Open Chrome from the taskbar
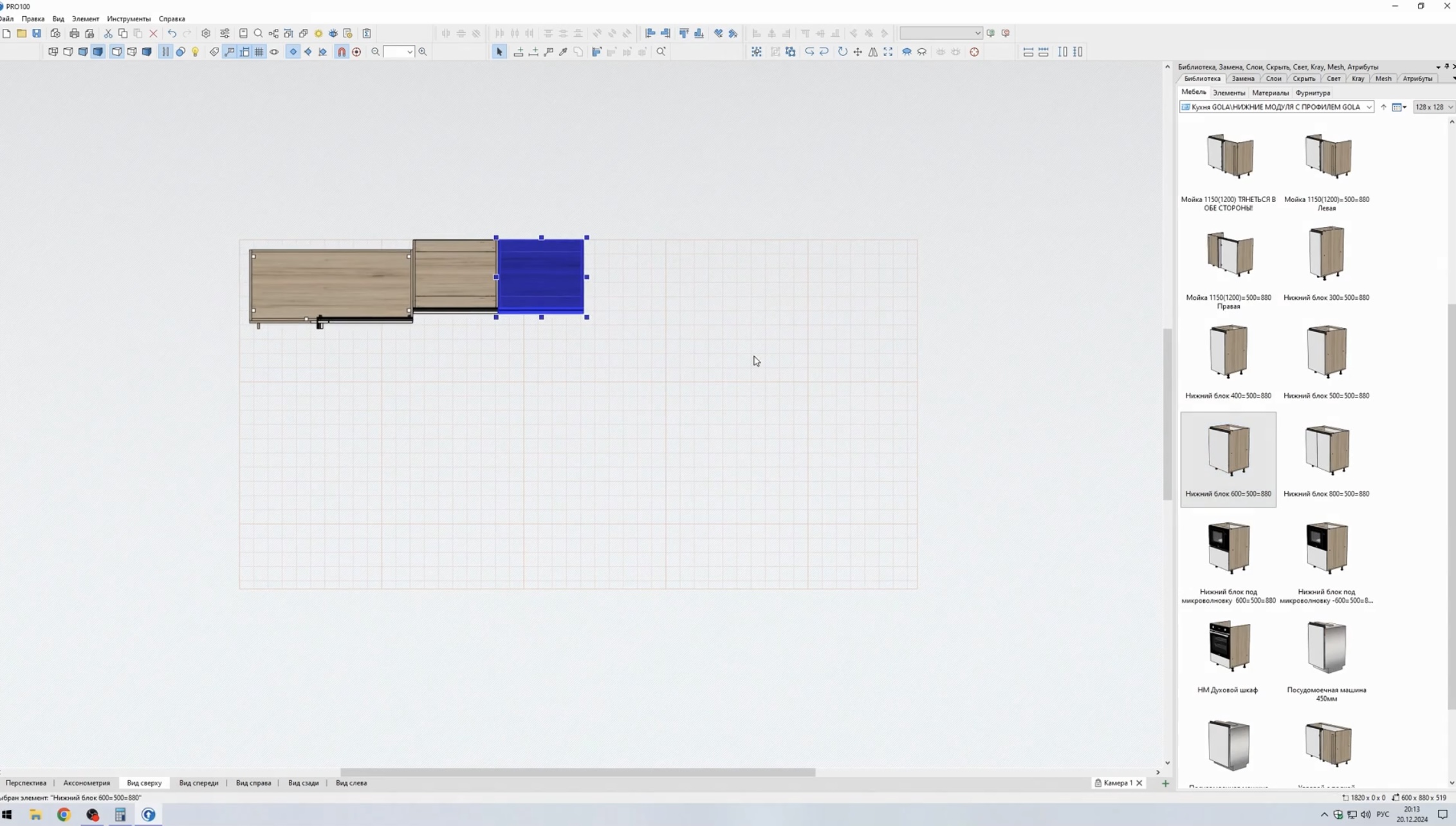This screenshot has height=826, width=1456. (x=64, y=814)
